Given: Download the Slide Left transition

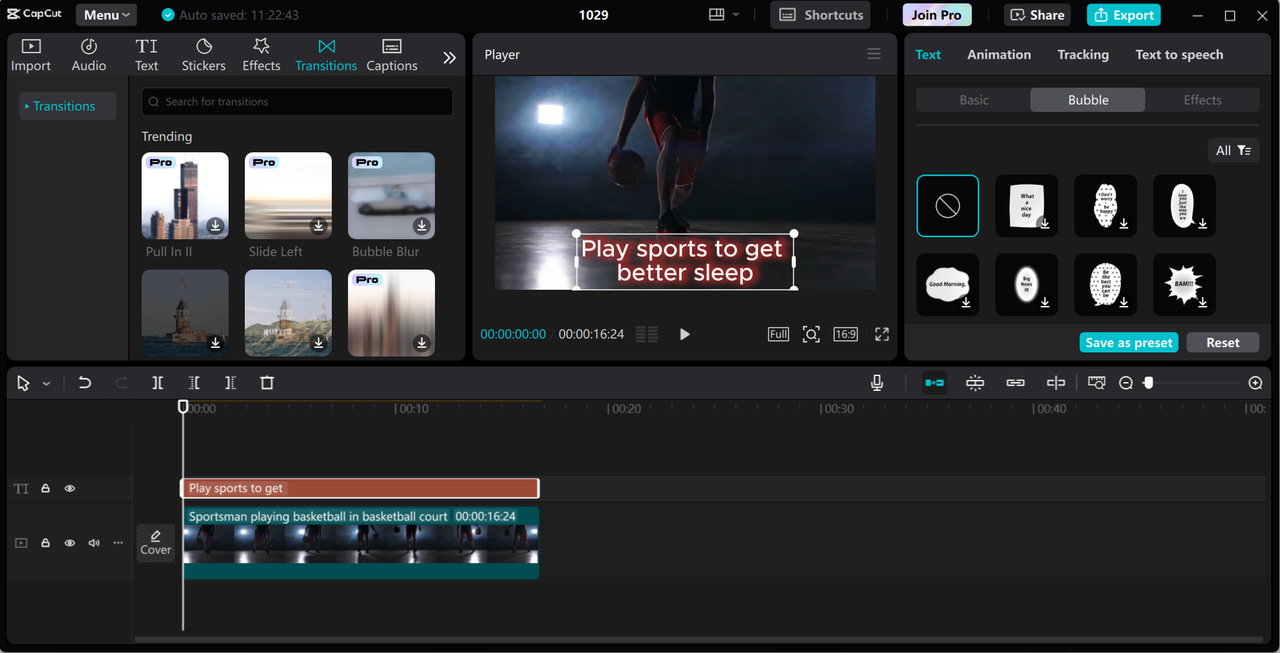Looking at the screenshot, I should click(x=319, y=226).
